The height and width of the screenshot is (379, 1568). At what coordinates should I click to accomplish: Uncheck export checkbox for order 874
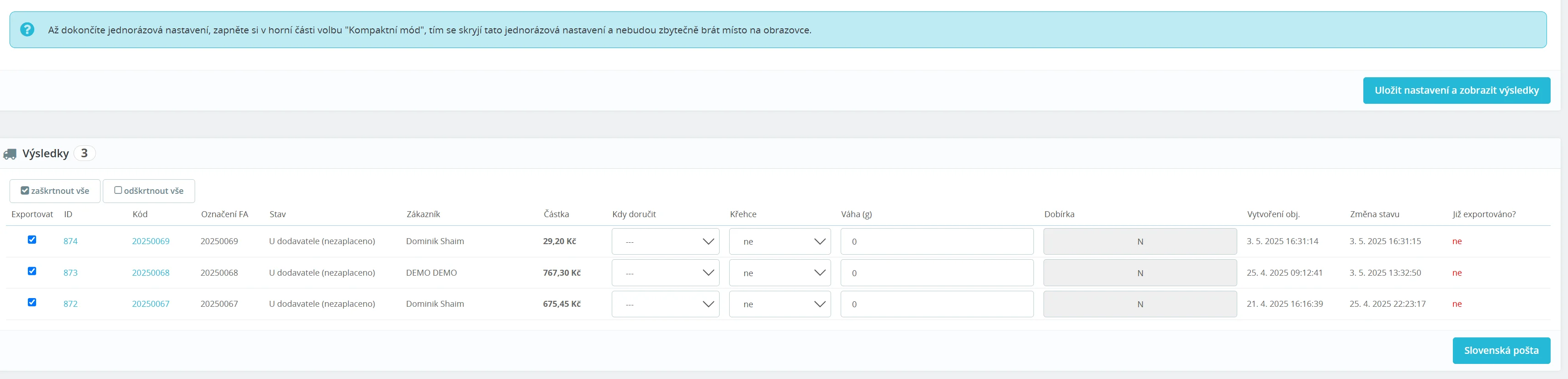point(32,240)
